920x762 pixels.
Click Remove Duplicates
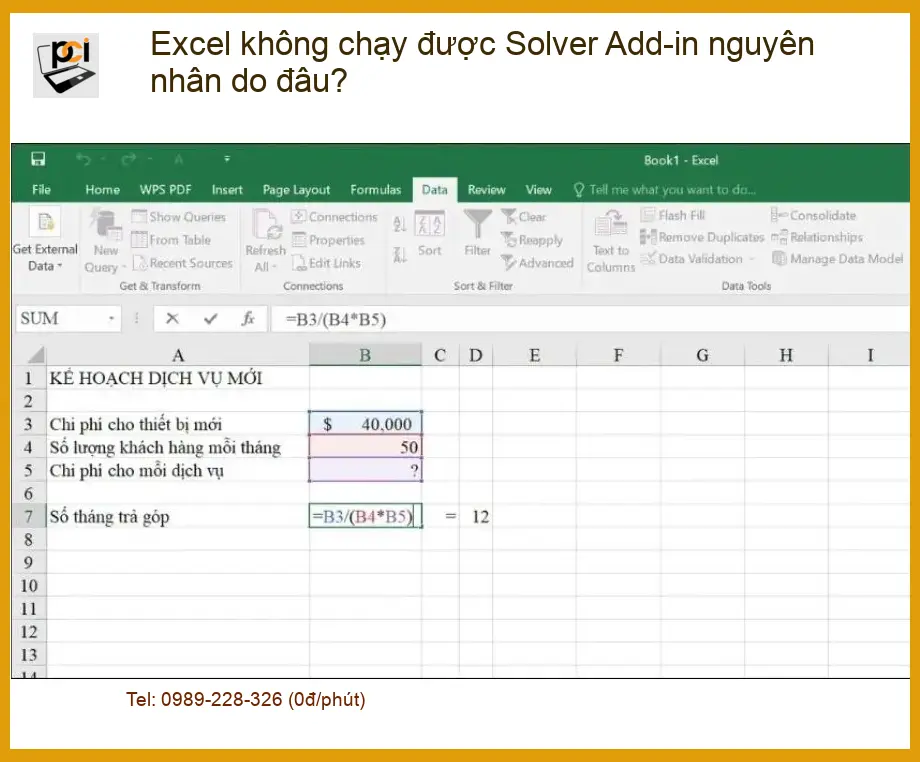click(702, 237)
